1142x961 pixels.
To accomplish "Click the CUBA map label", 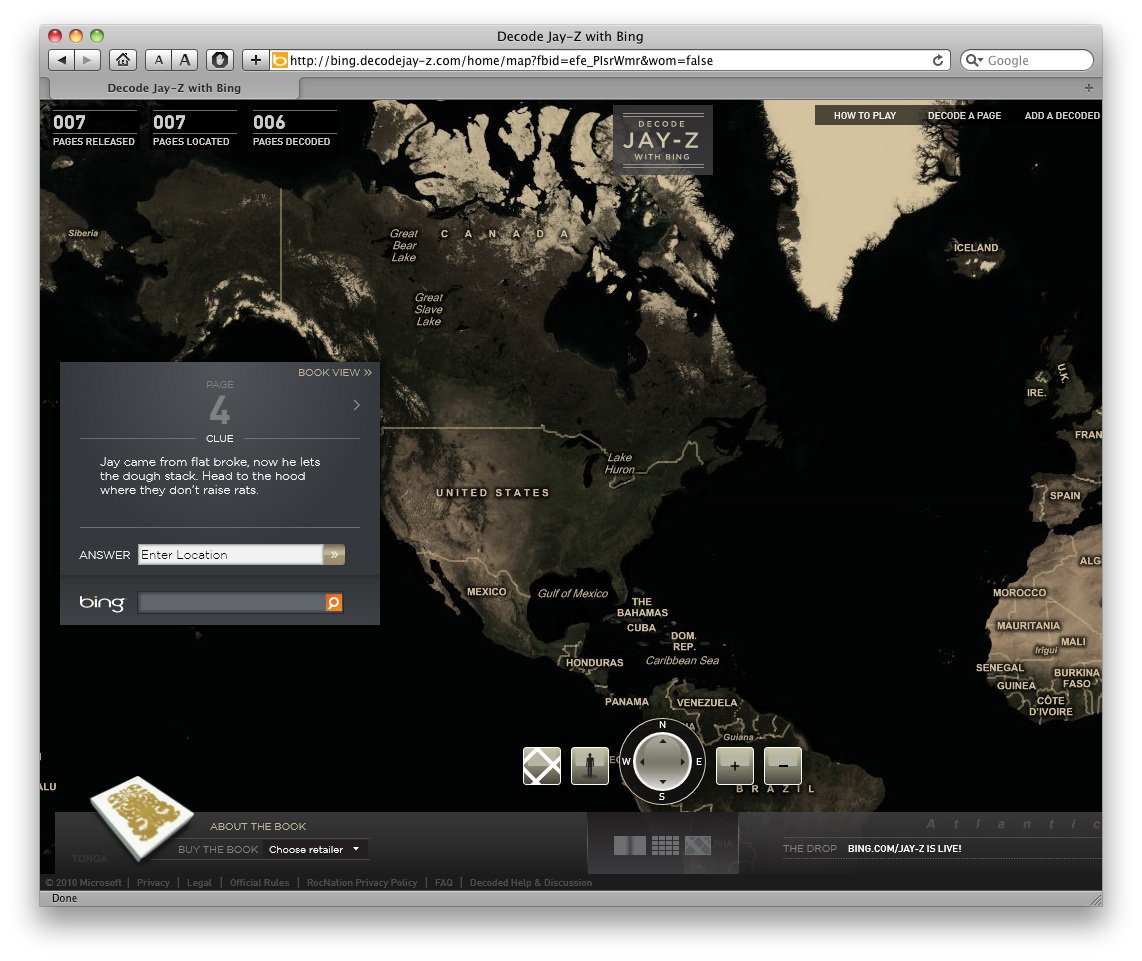I will pyautogui.click(x=641, y=627).
